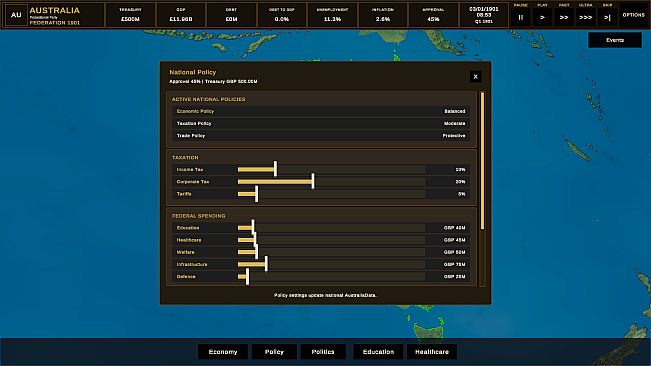Click the AU country badge icon
This screenshot has width=651, height=366.
tap(16, 15)
